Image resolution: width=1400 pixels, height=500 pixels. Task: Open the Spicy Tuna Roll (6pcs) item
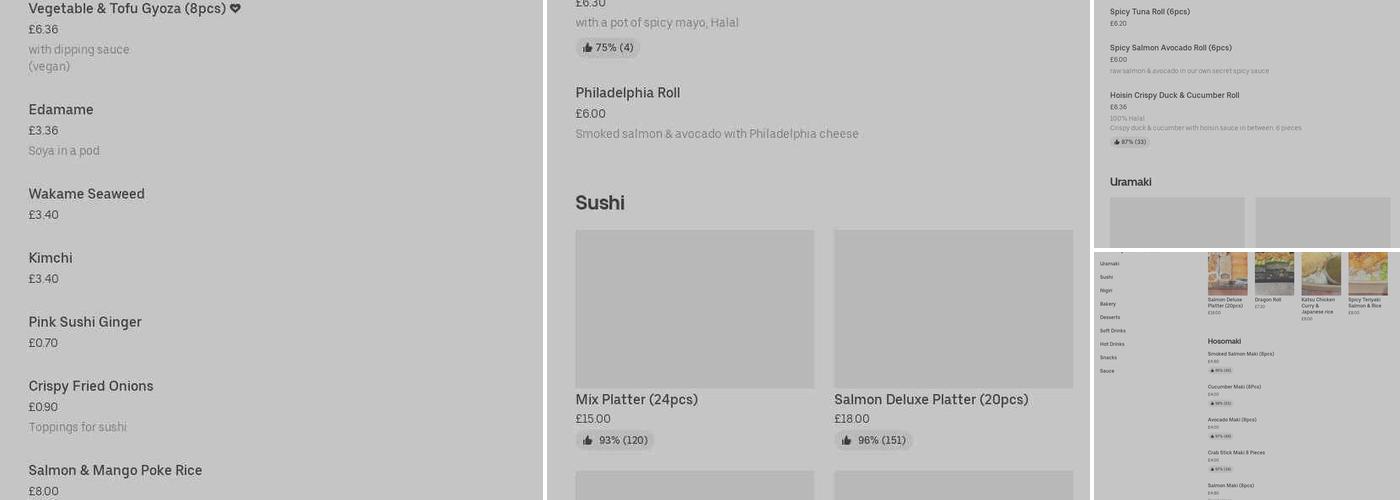[1149, 12]
